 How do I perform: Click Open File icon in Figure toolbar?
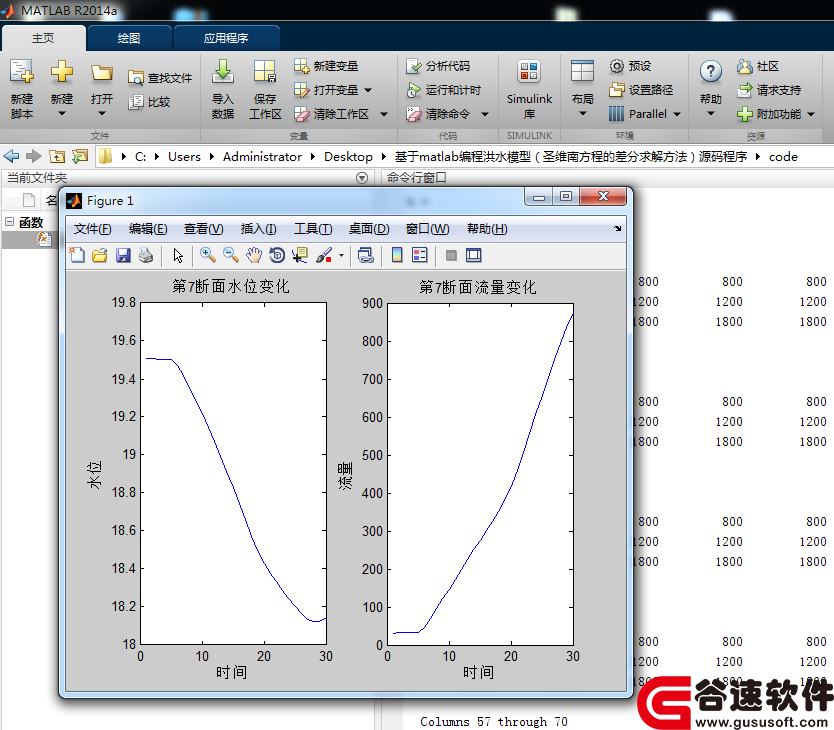tap(100, 255)
